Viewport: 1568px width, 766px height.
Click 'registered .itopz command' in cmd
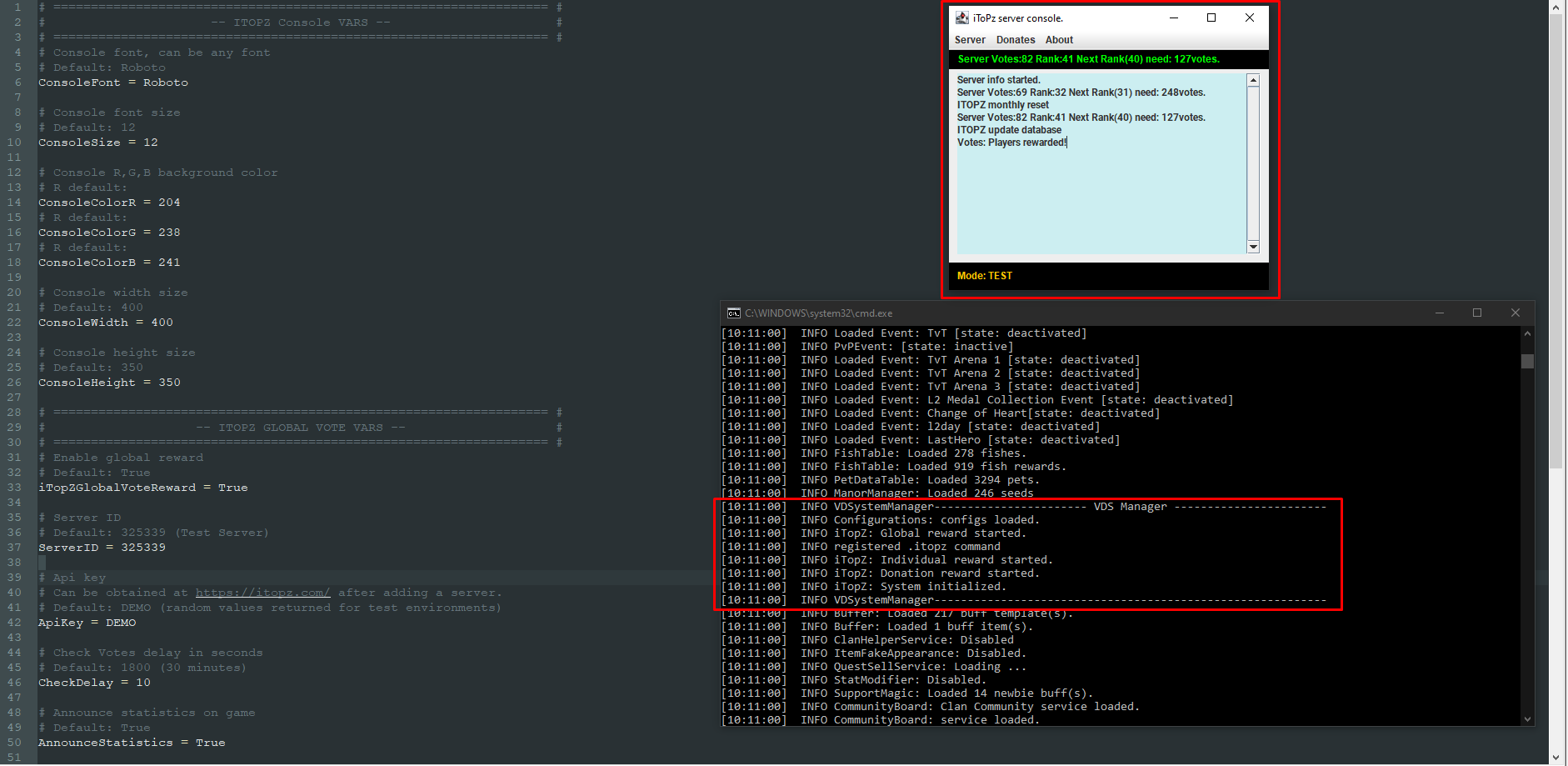point(916,547)
